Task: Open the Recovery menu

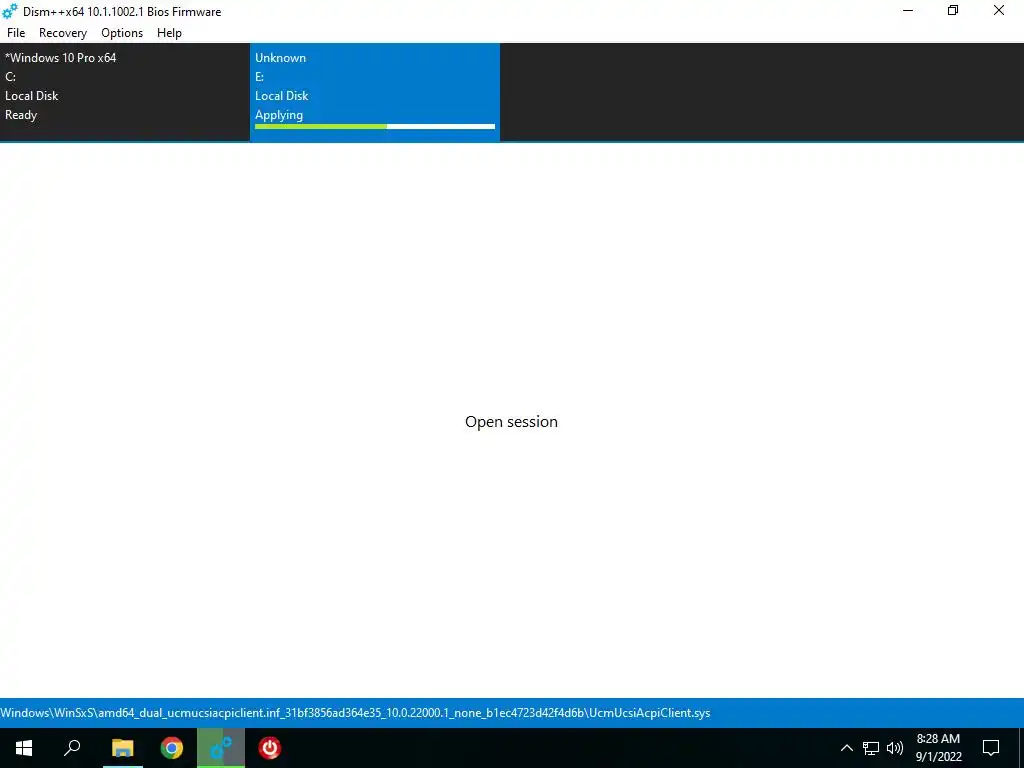Action: coord(63,33)
